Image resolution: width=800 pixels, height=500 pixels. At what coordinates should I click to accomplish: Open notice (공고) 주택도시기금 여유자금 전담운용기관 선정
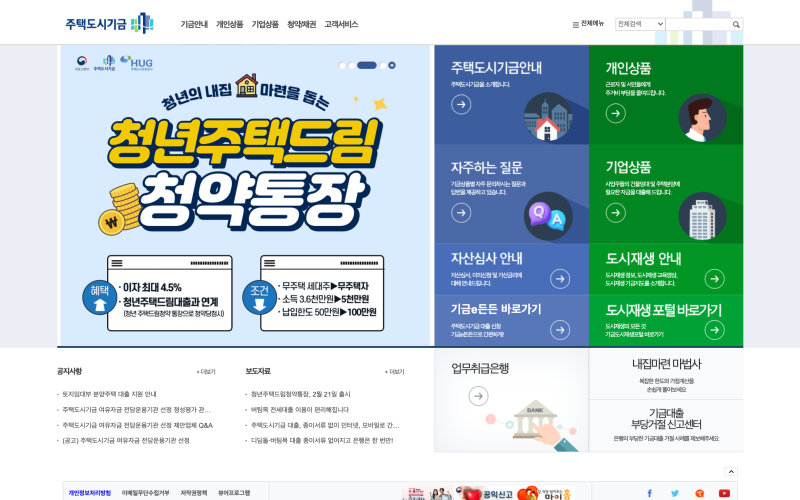coord(126,440)
